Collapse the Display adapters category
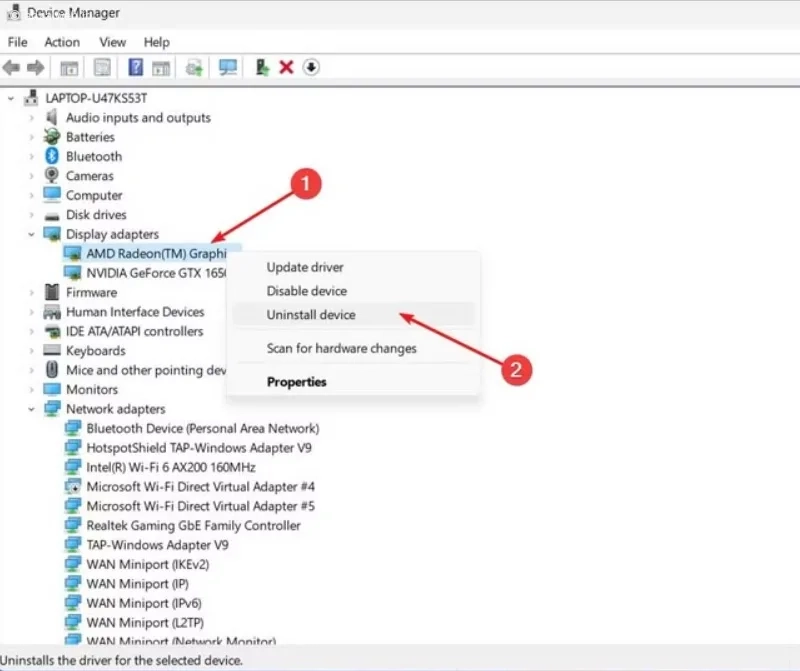800x671 pixels. tap(31, 234)
